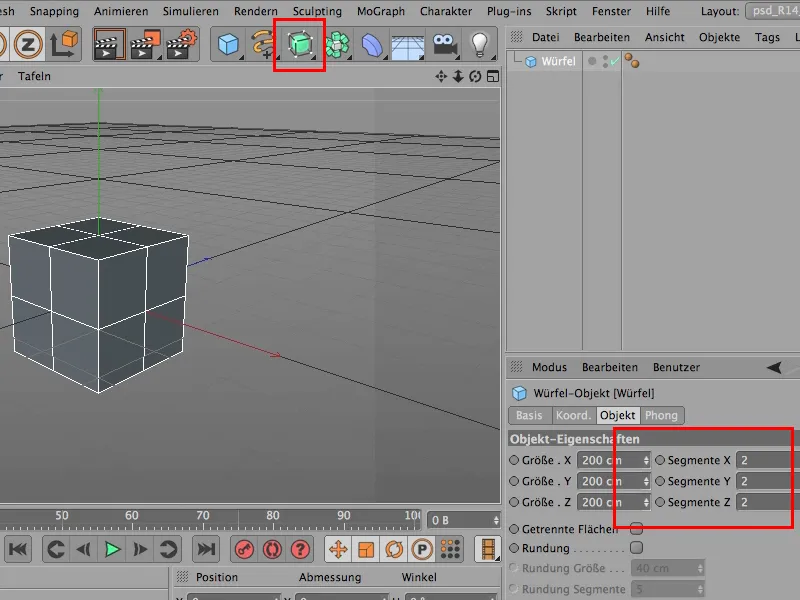Click the 0 B memory field stepper
Viewport: 800px width, 600px height.
coord(496,520)
